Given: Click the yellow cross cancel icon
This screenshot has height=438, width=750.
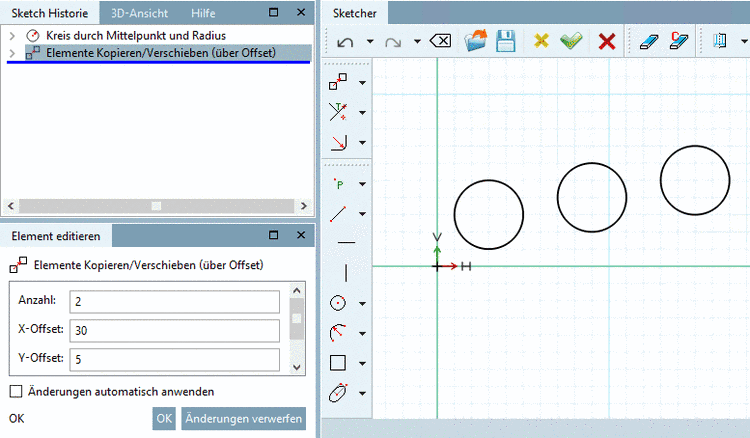Looking at the screenshot, I should (x=541, y=41).
